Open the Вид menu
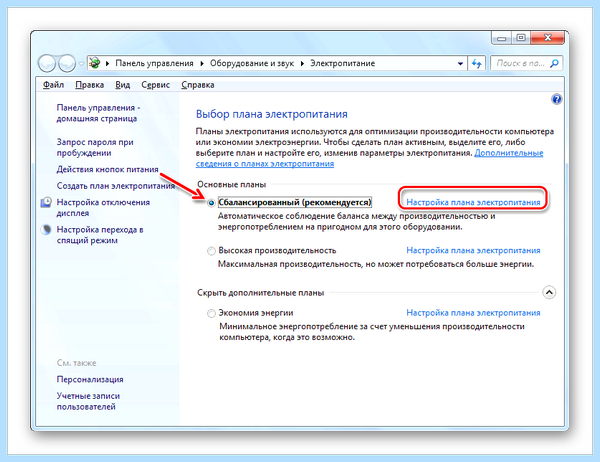Image resolution: width=600 pixels, height=462 pixels. click(122, 85)
